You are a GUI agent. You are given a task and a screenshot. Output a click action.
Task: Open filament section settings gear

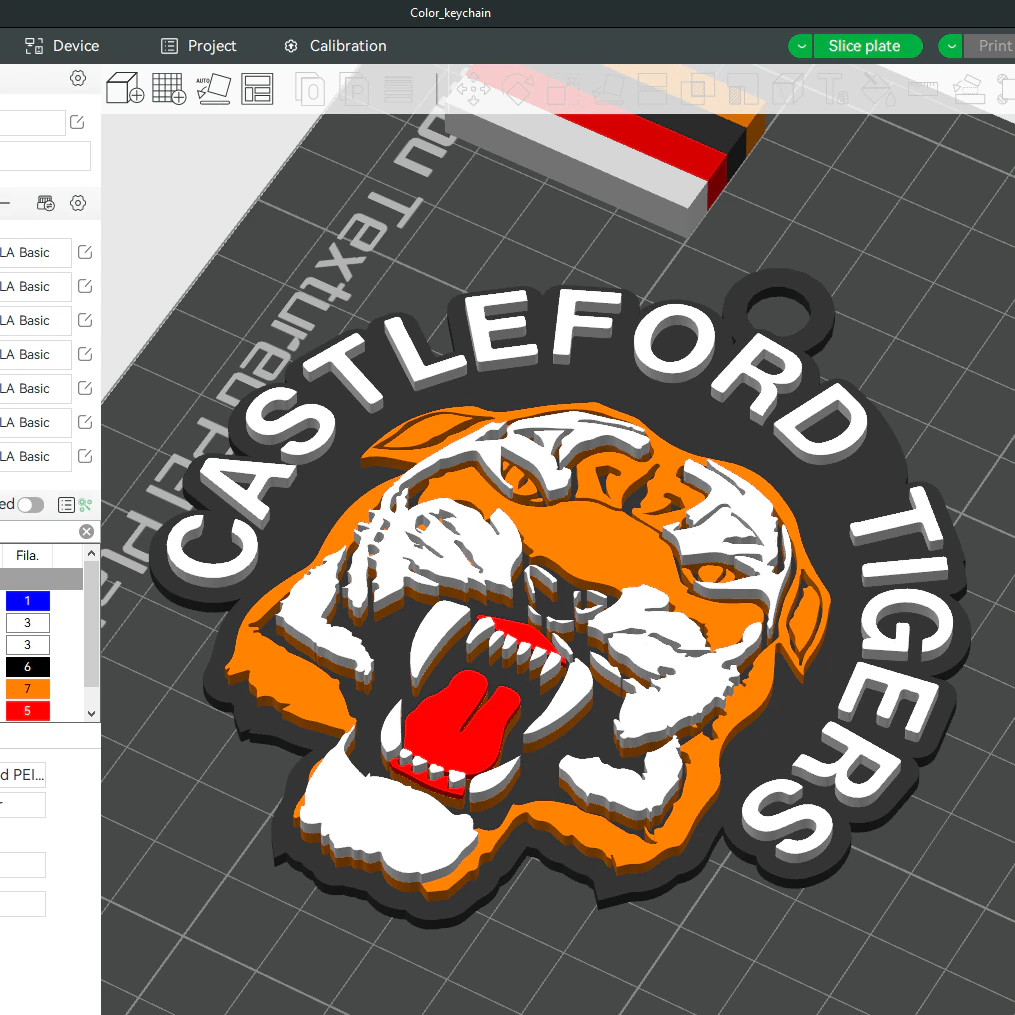coord(78,203)
